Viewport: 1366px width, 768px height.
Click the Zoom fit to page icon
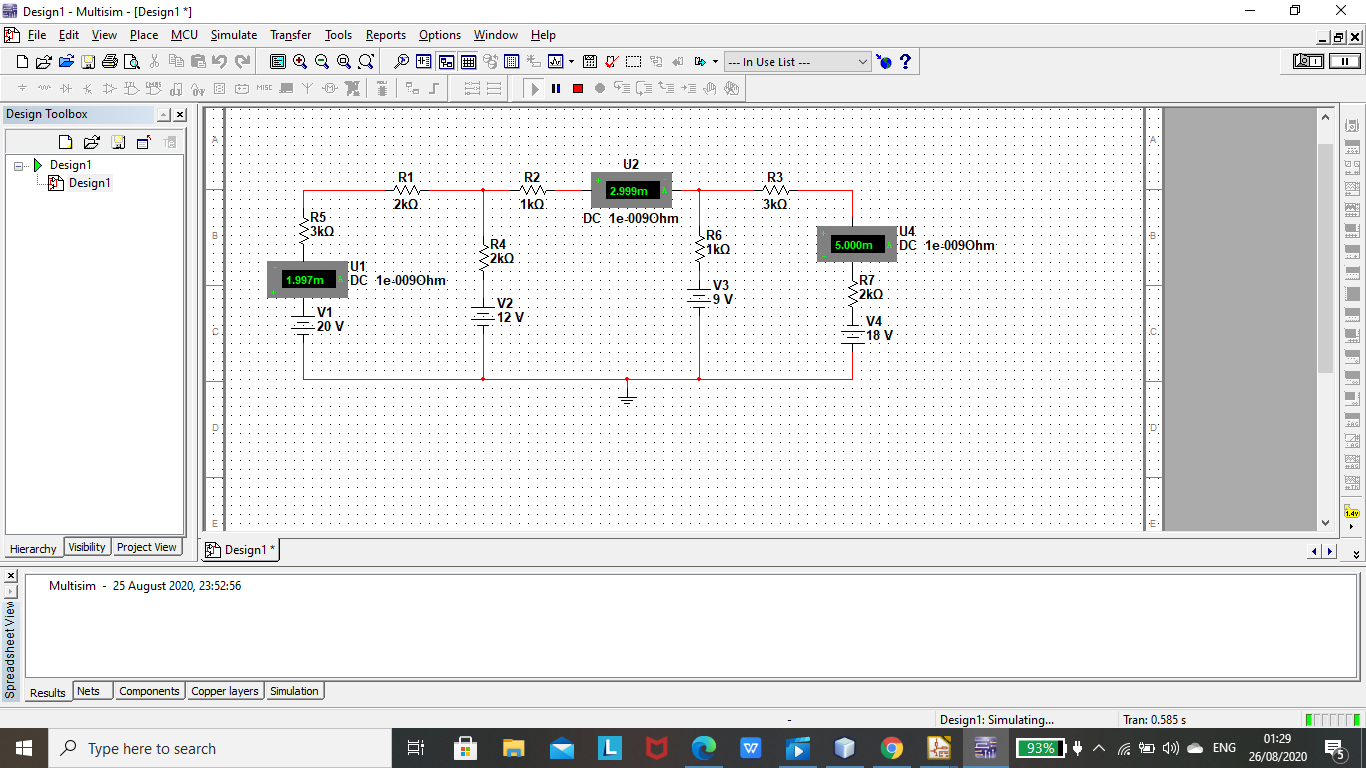(366, 62)
